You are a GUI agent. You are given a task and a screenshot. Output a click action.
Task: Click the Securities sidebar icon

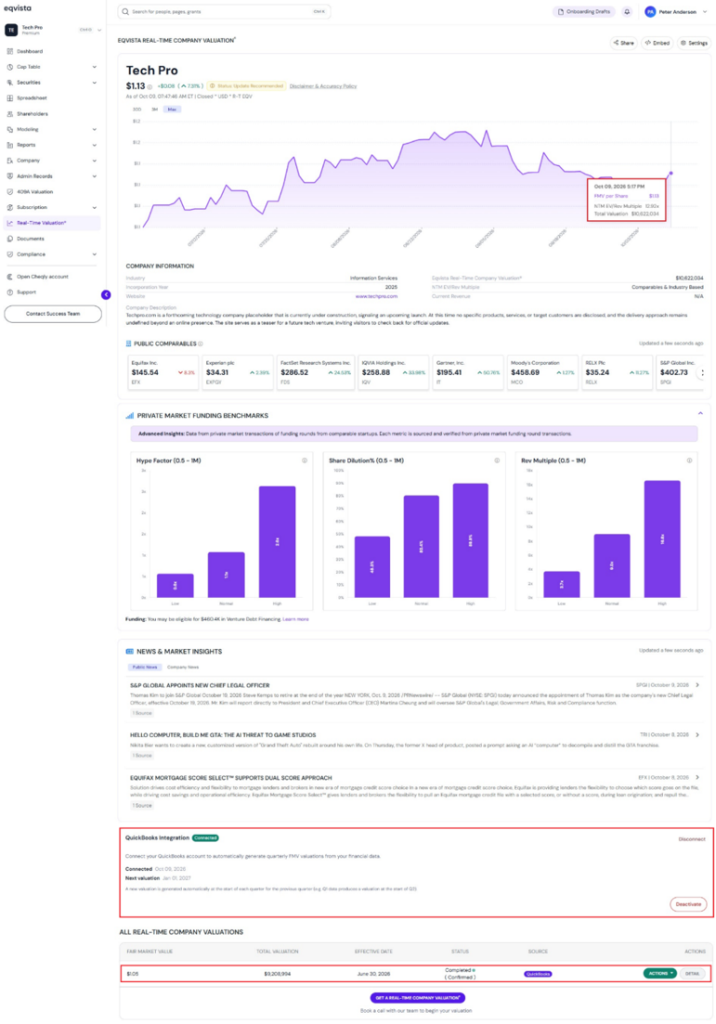point(10,82)
